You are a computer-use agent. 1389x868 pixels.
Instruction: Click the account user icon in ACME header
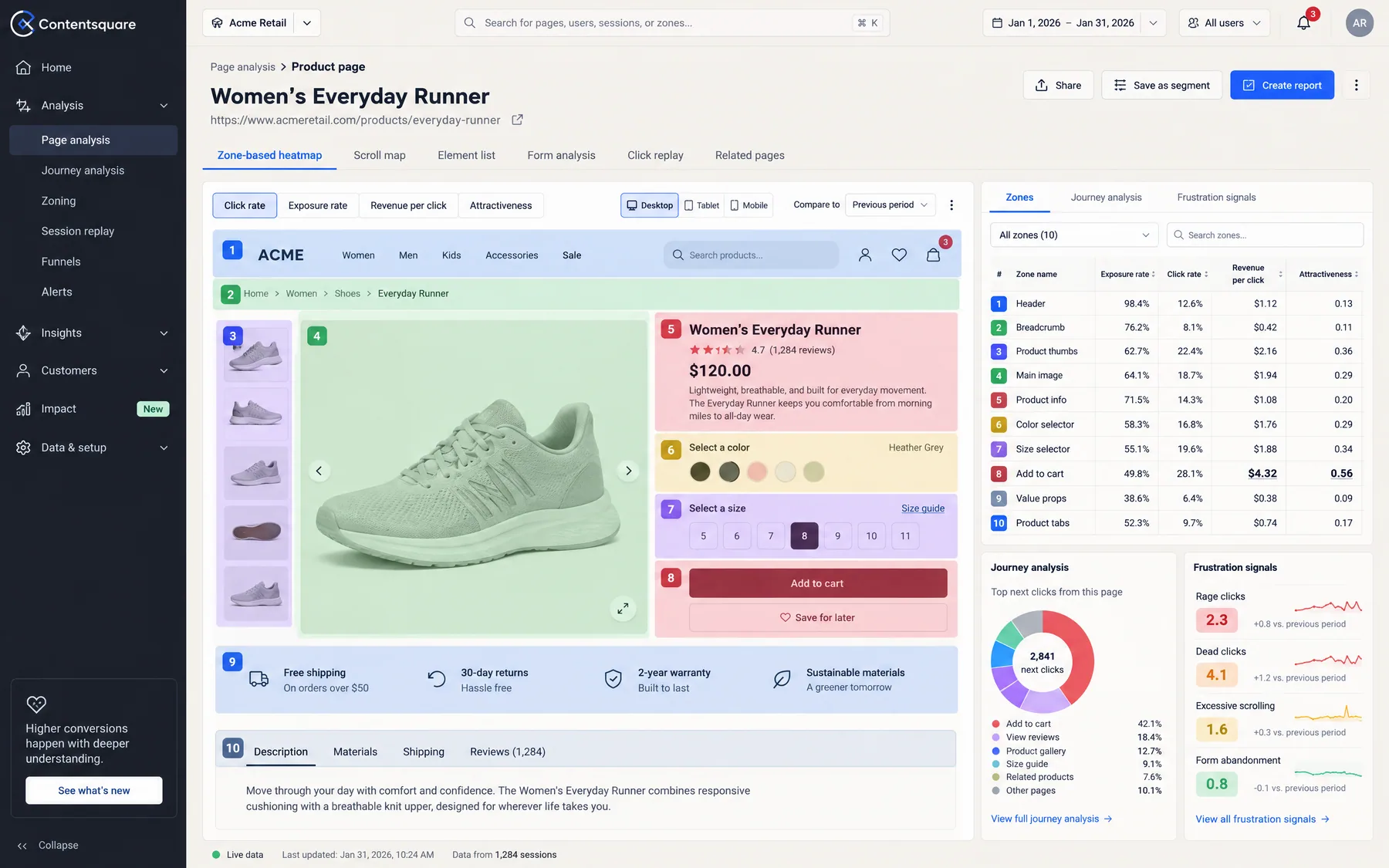click(865, 255)
